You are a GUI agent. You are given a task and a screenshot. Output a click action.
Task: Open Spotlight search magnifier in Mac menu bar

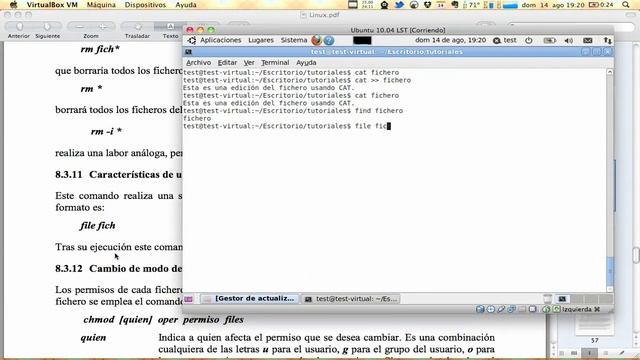coord(626,5)
